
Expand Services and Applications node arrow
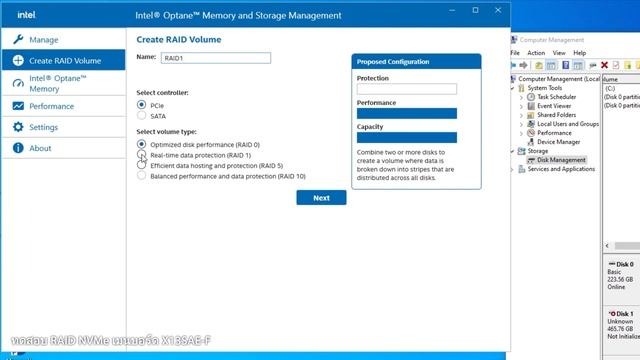pyautogui.click(x=513, y=169)
